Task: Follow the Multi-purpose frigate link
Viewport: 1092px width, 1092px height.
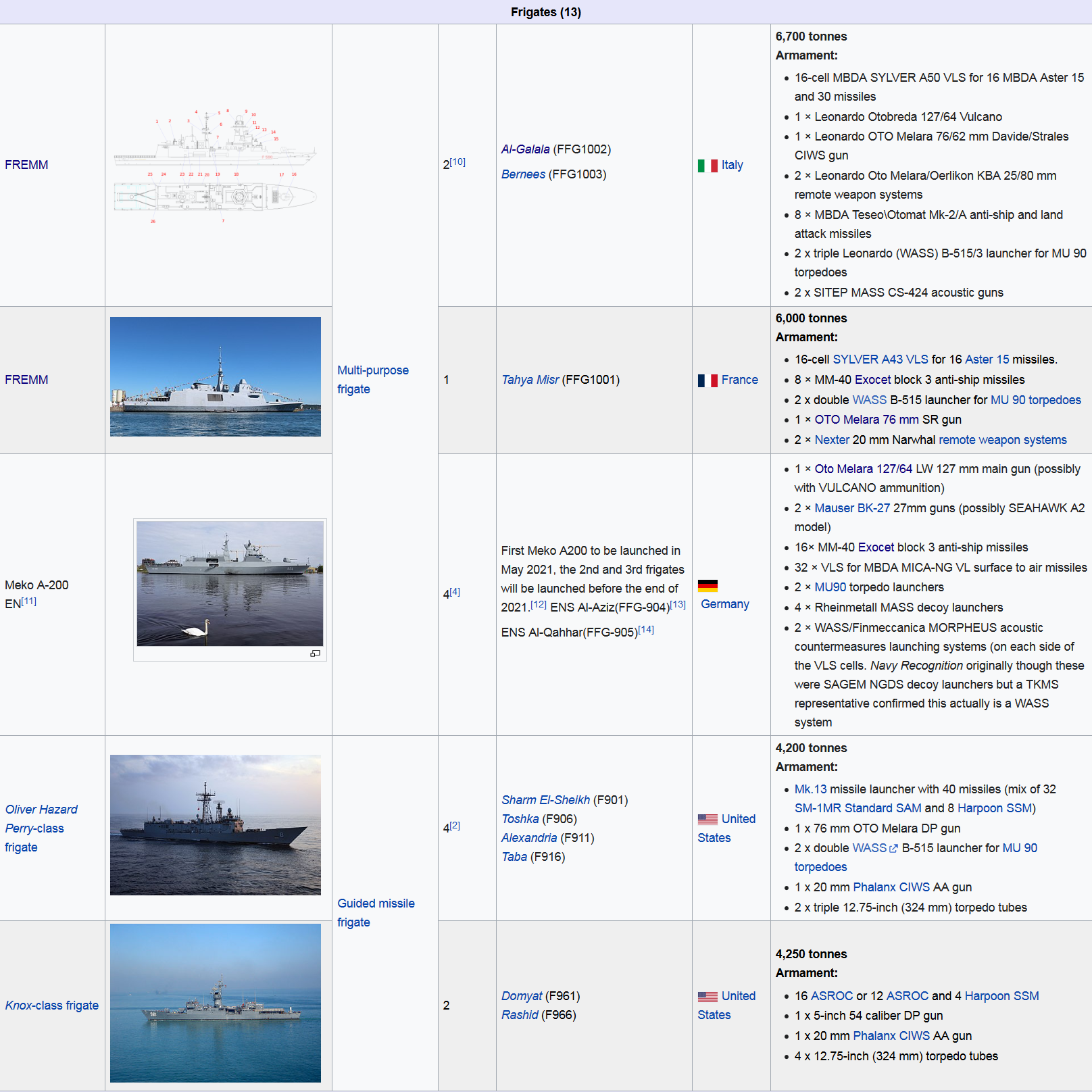Action: (x=373, y=380)
